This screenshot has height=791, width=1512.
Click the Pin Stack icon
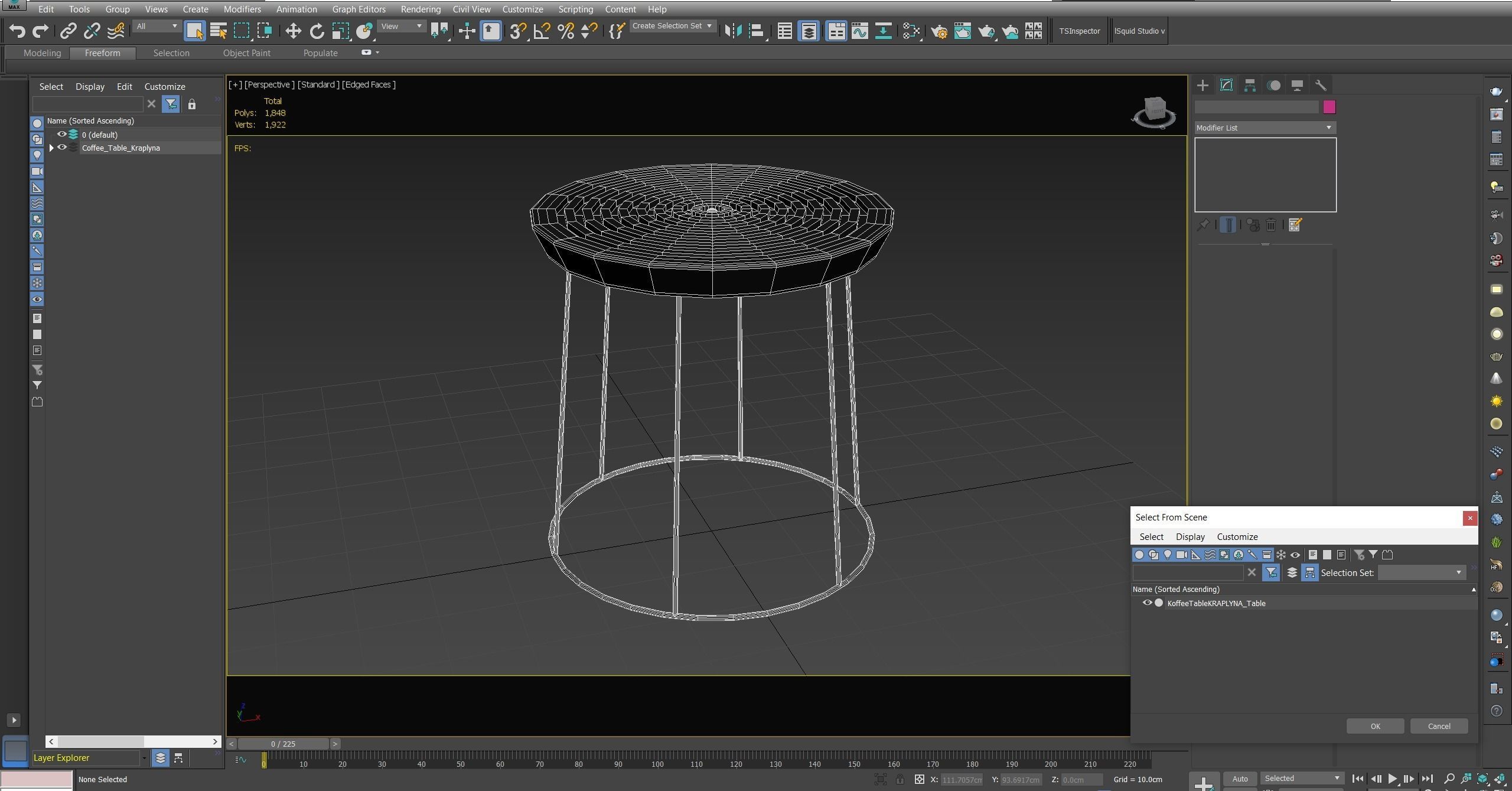(x=1203, y=225)
